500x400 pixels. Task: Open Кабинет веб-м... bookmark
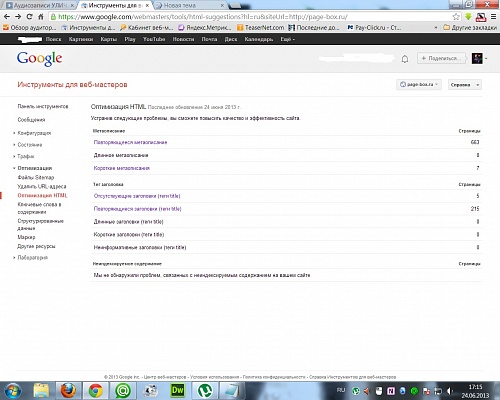pos(147,28)
